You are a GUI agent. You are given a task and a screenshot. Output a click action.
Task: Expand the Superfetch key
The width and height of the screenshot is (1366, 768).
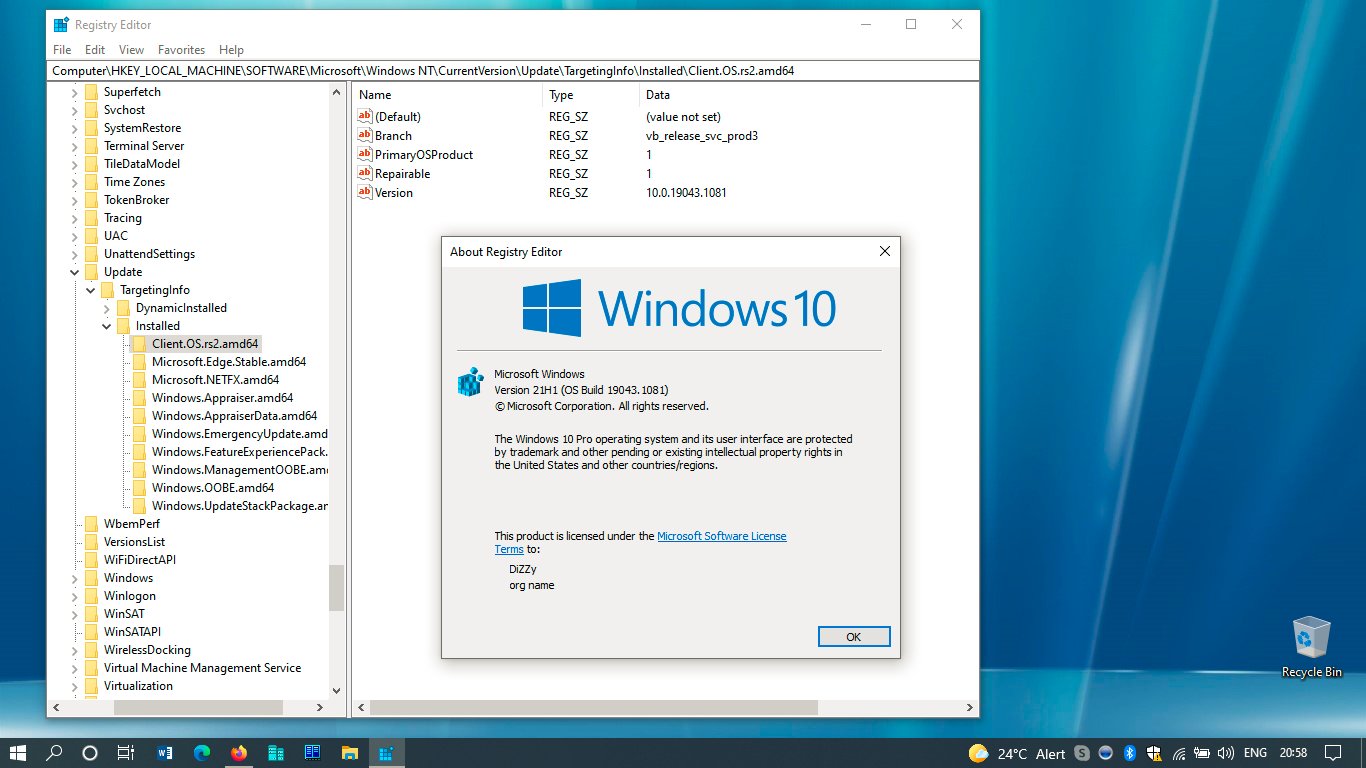point(75,92)
